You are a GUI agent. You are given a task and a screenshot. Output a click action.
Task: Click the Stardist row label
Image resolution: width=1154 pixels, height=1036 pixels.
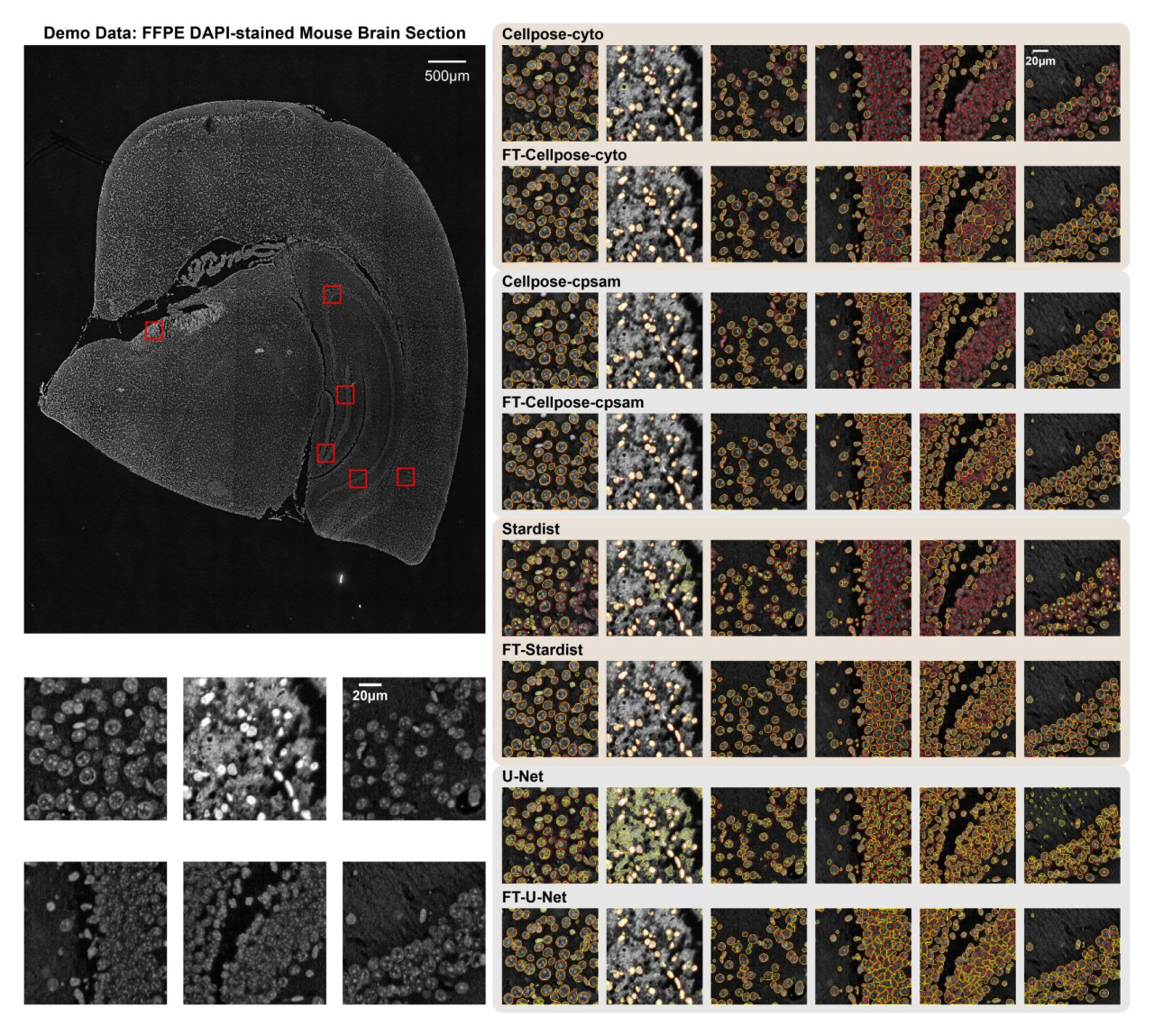(530, 528)
